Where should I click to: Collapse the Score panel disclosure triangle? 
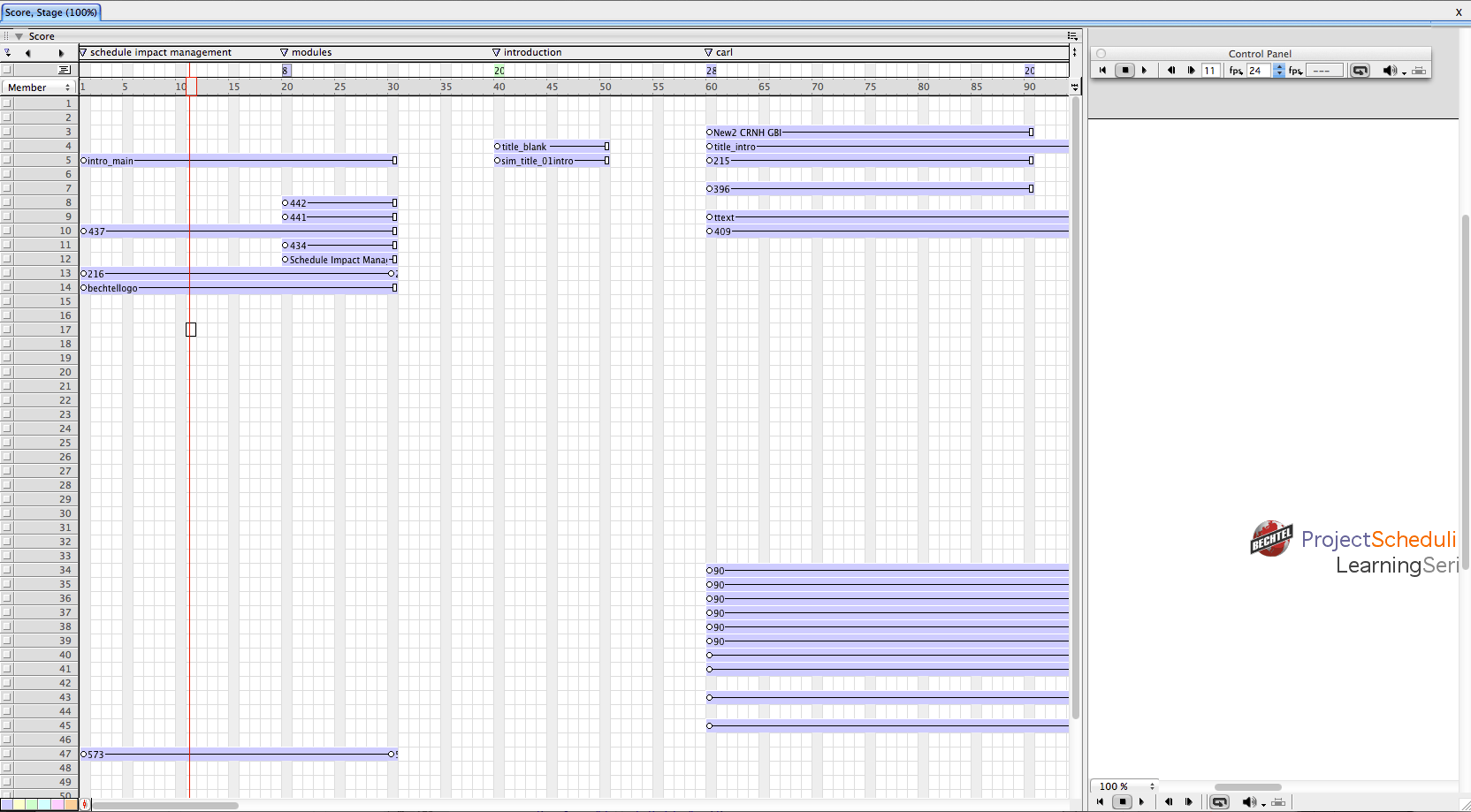tap(19, 36)
